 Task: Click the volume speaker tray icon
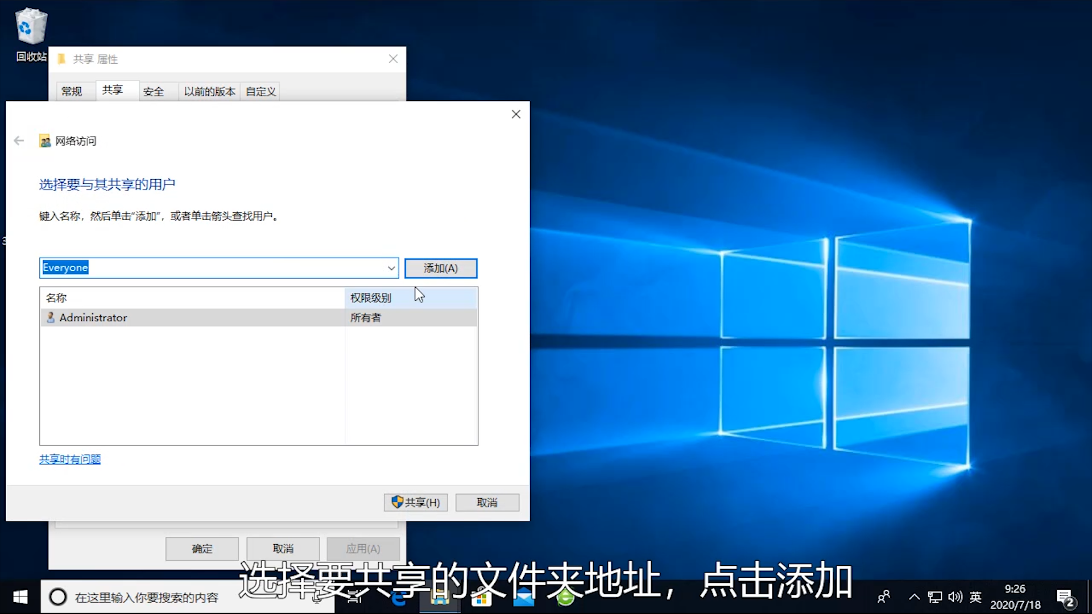coord(954,597)
